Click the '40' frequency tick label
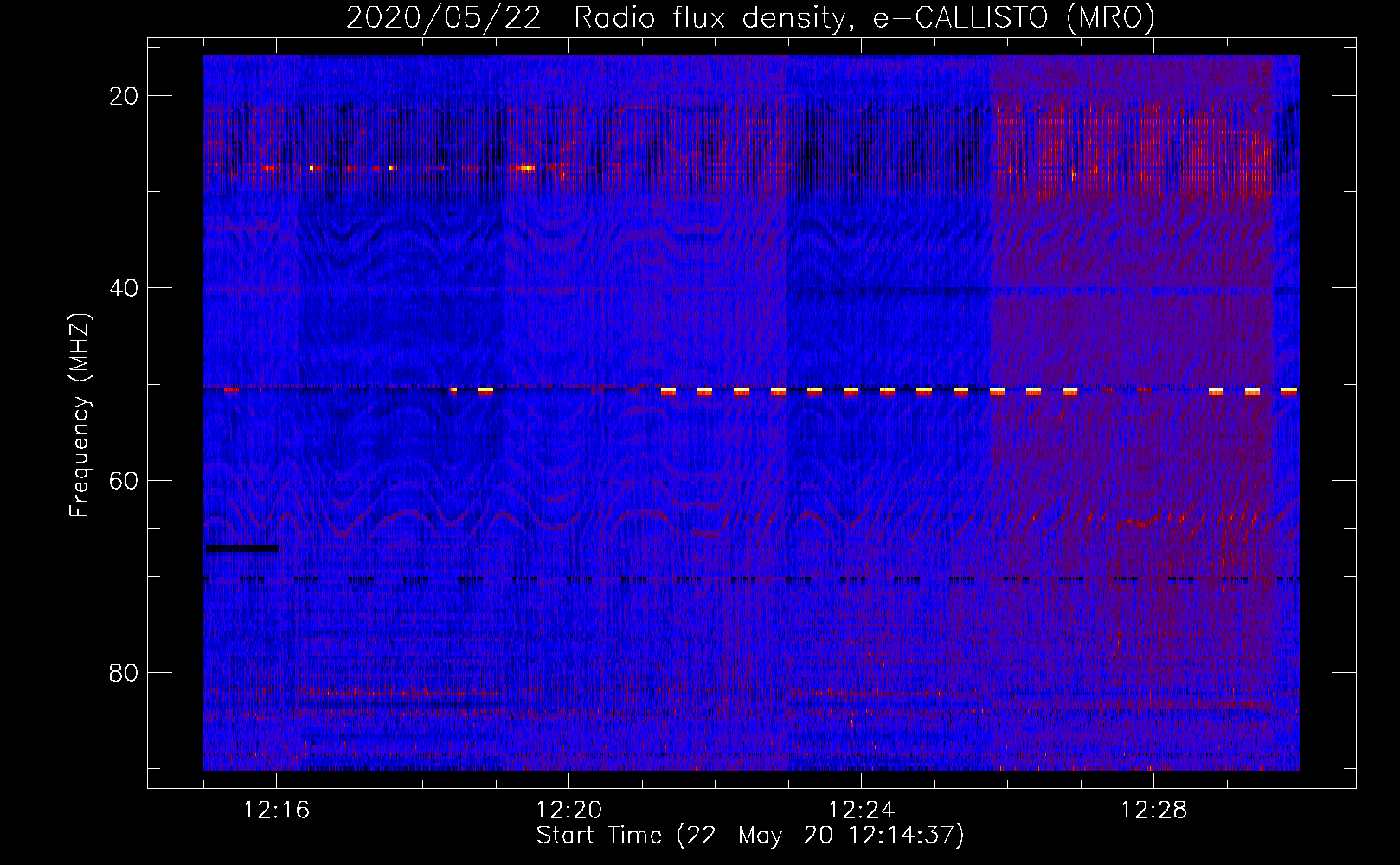1400x865 pixels. point(124,288)
